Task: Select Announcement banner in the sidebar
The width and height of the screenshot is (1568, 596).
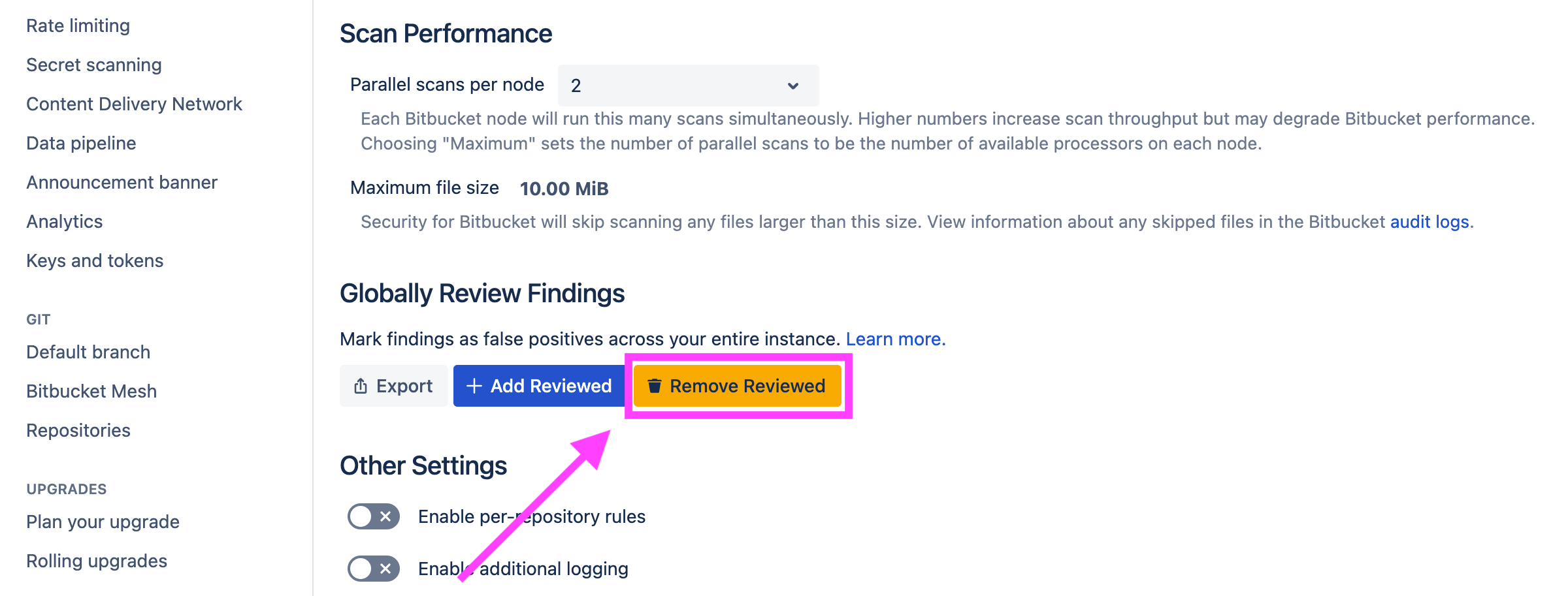Action: click(122, 182)
